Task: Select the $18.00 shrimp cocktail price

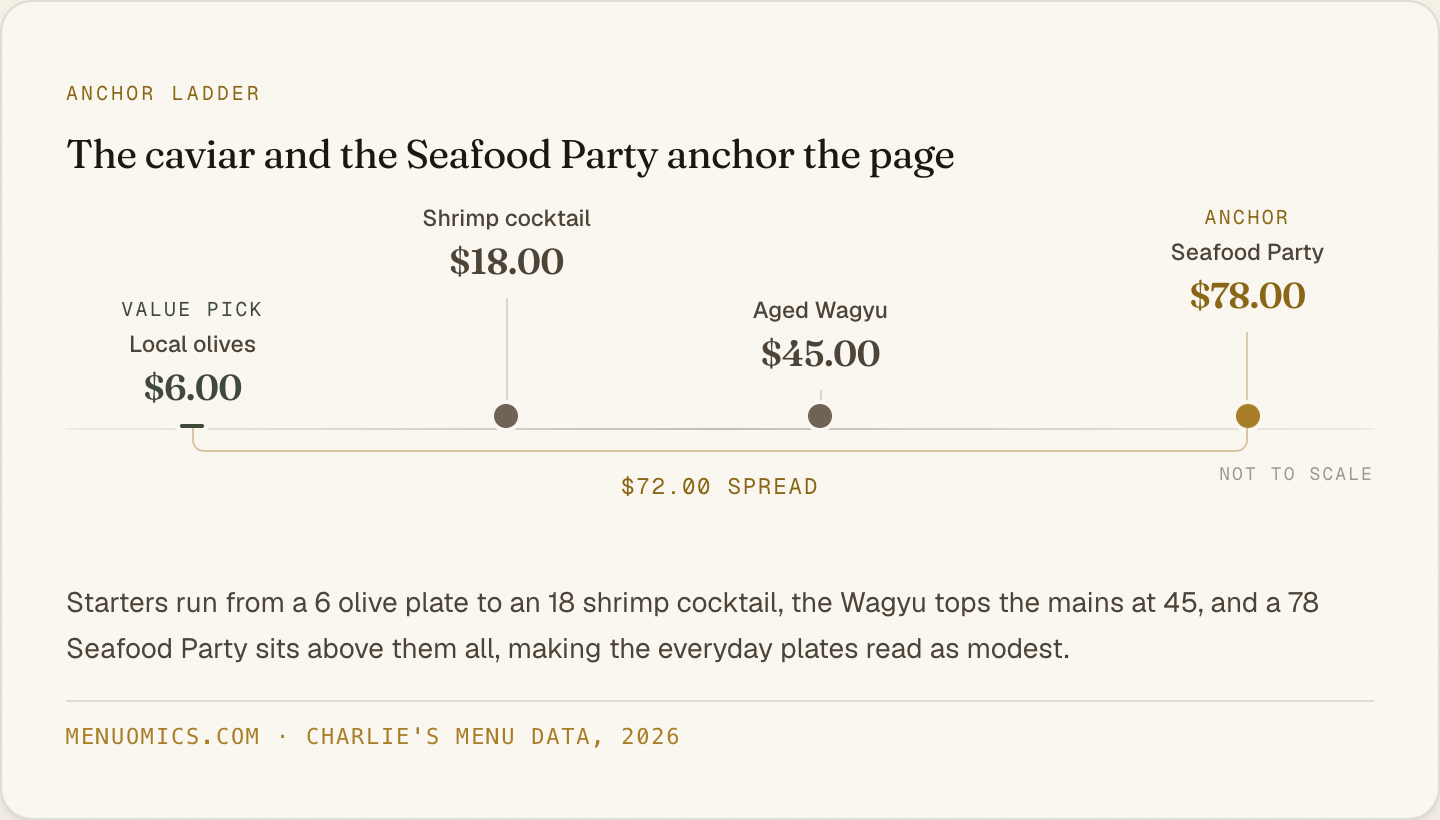Action: (x=506, y=262)
